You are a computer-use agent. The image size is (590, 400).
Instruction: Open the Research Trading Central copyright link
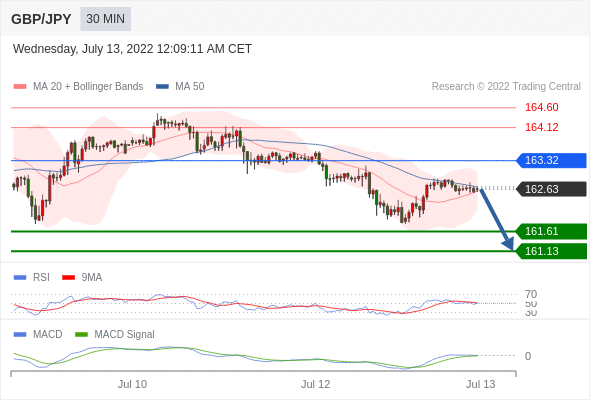pyautogui.click(x=506, y=86)
